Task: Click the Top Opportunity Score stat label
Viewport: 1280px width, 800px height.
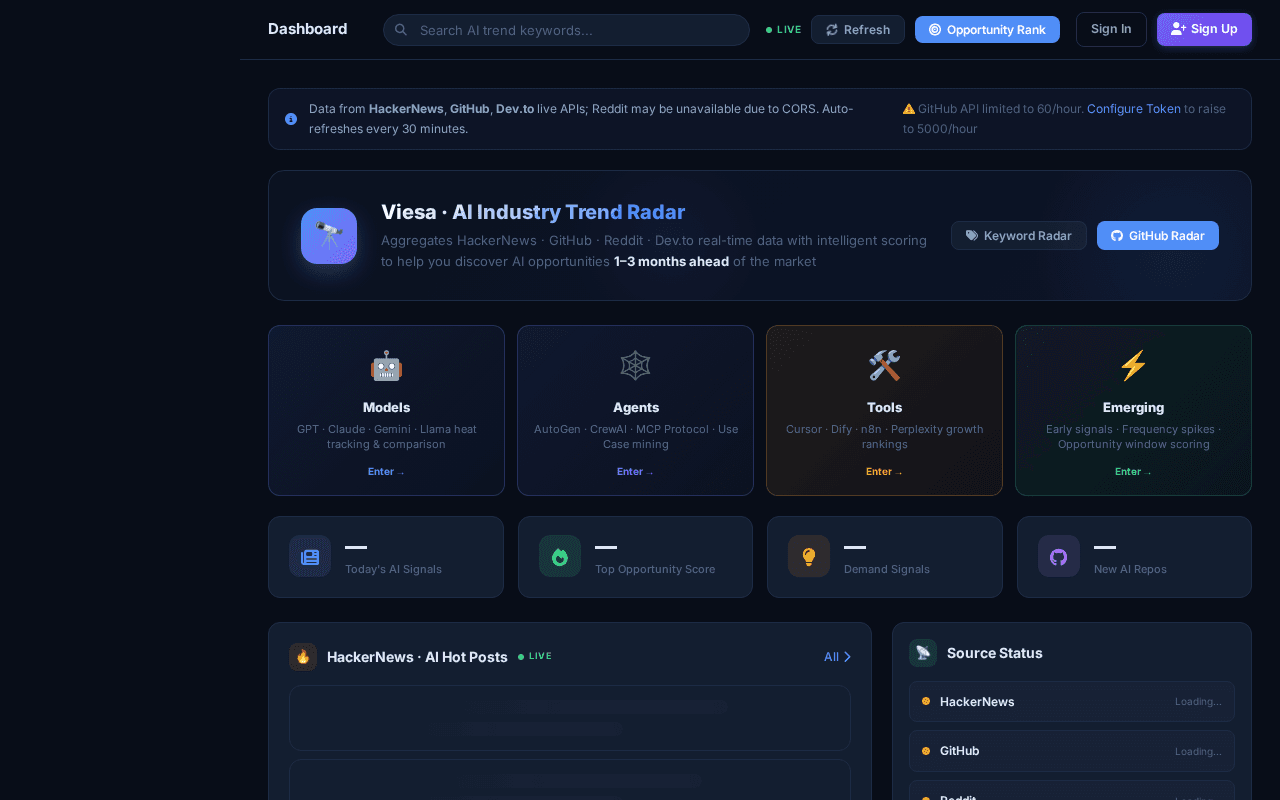Action: click(x=655, y=569)
